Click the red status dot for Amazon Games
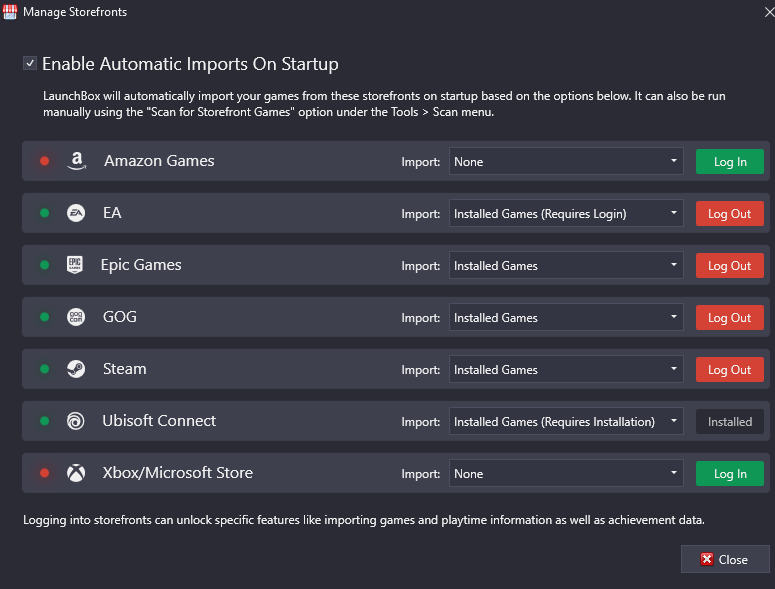This screenshot has width=775, height=589. [x=44, y=161]
